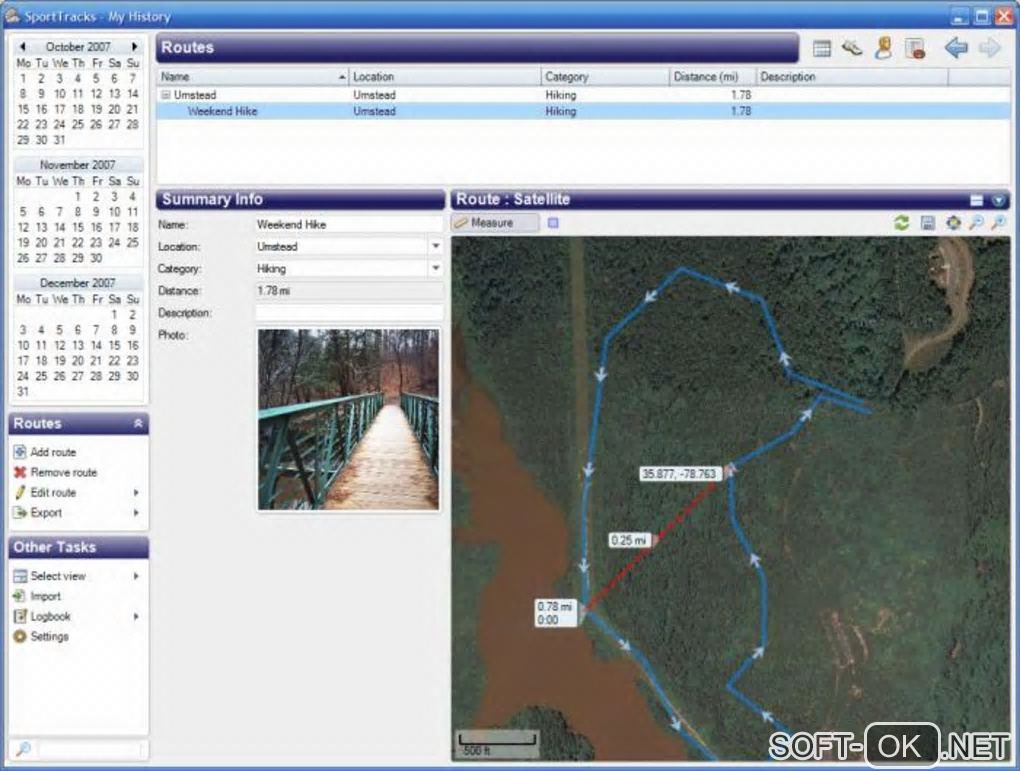Open the calendar table view icon

coord(822,48)
